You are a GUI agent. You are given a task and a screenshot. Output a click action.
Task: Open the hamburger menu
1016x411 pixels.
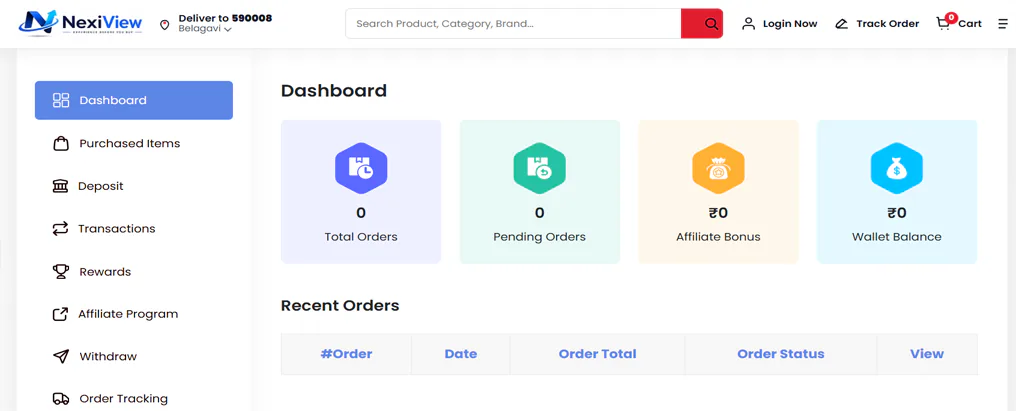(1003, 24)
